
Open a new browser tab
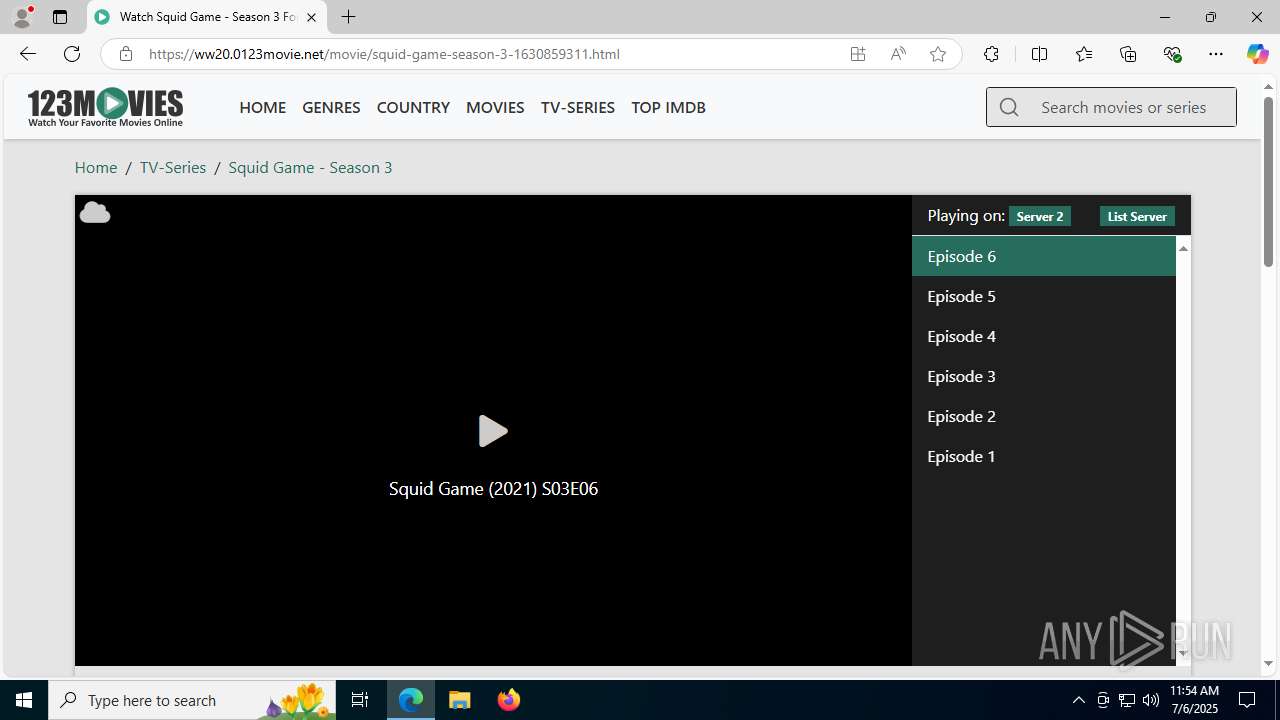[x=348, y=17]
